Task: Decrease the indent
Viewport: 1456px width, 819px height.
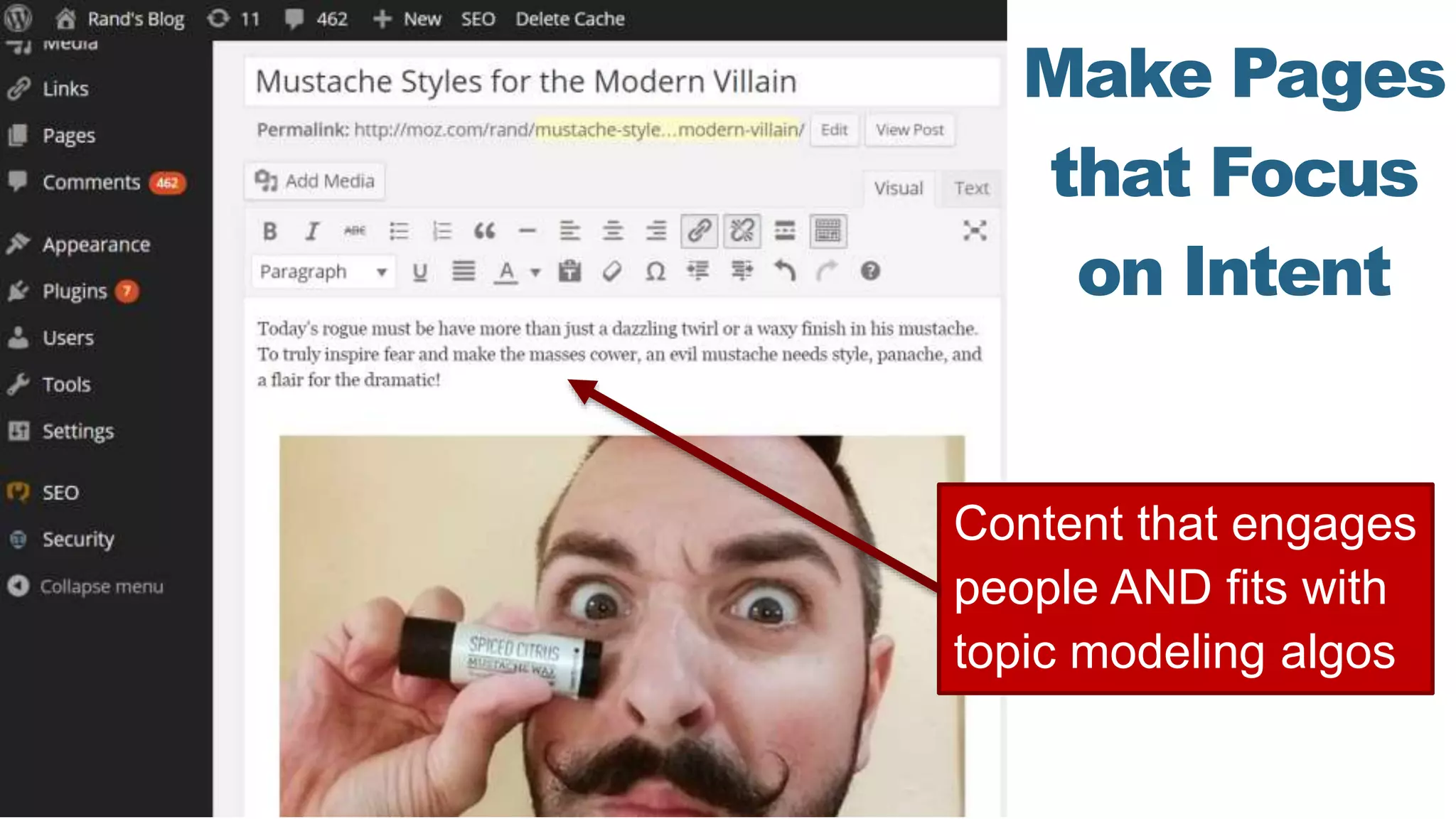Action: pos(698,272)
